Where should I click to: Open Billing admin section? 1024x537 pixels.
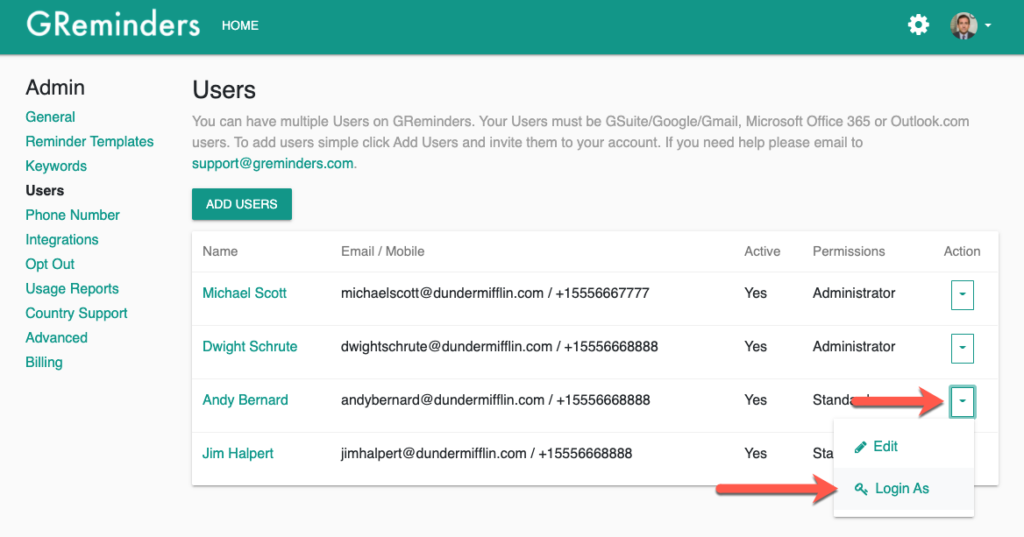(44, 362)
